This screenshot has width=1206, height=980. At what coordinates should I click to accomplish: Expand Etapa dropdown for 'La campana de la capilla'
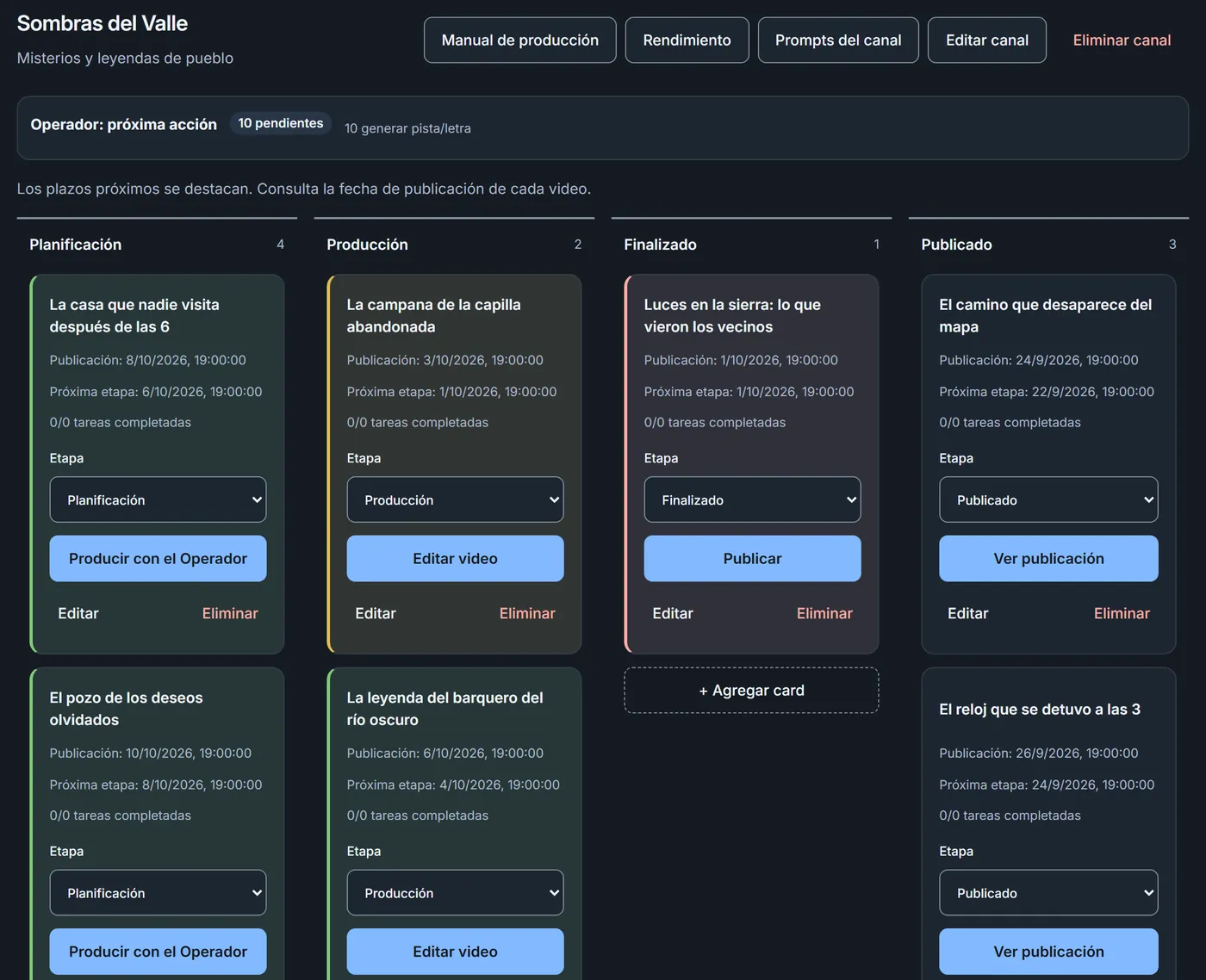455,499
